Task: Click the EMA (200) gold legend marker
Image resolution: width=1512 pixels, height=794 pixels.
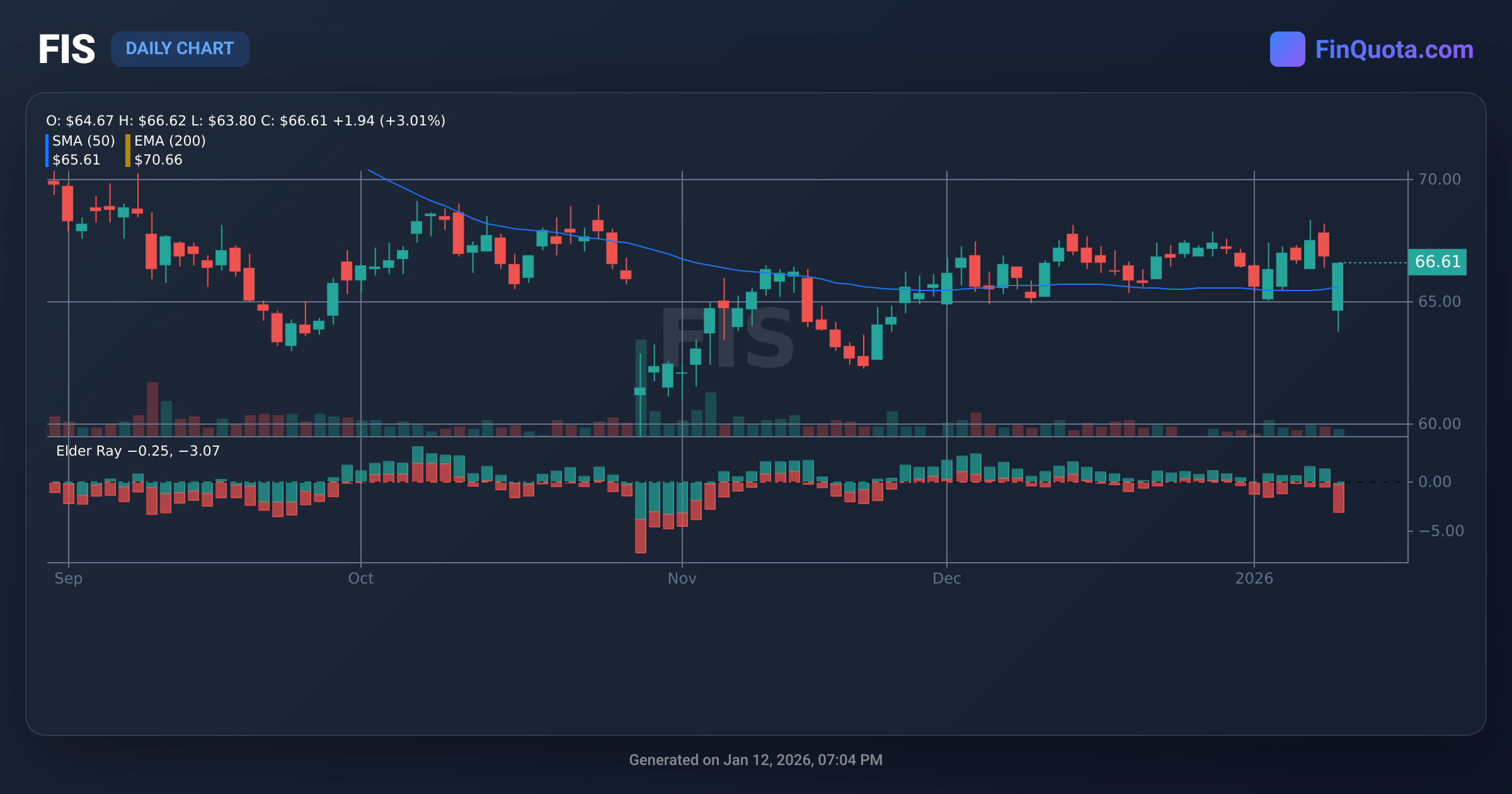Action: (x=128, y=150)
